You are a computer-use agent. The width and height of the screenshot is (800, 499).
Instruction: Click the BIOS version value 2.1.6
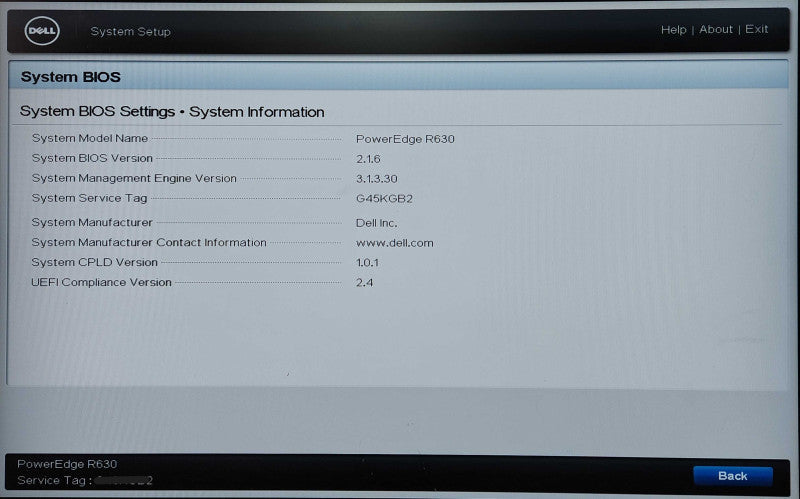click(368, 159)
